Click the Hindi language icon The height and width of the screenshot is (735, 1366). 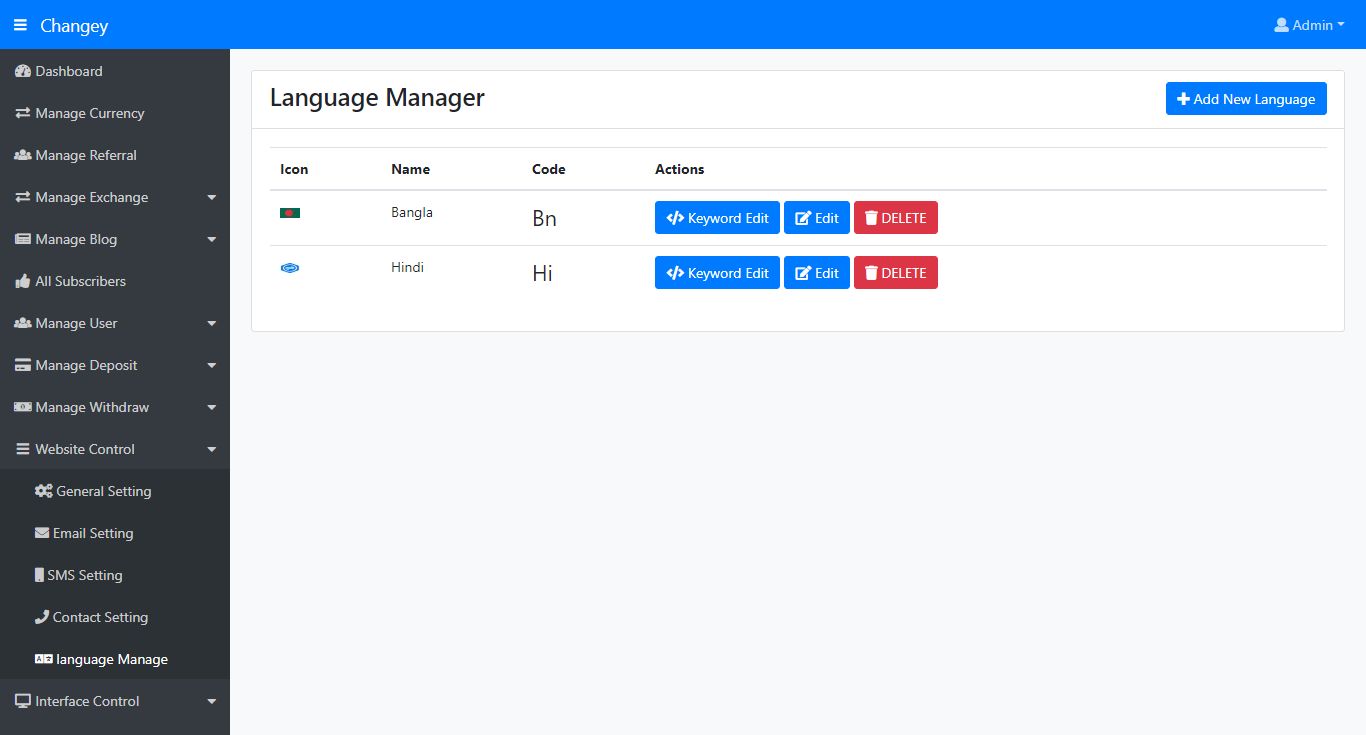[290, 268]
